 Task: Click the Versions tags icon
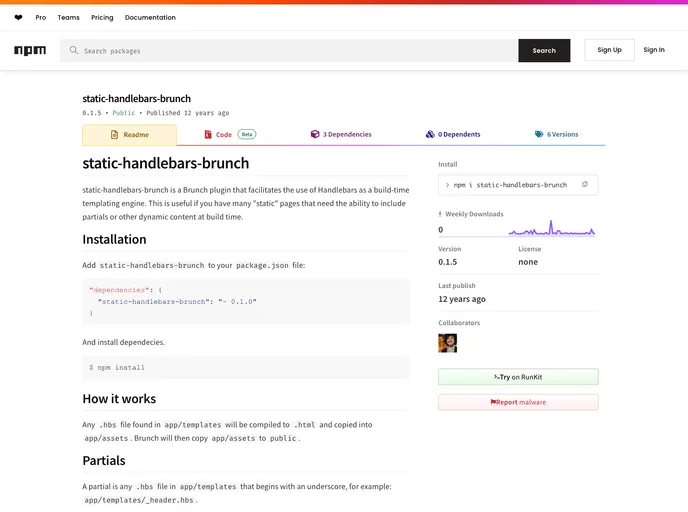[x=539, y=134]
